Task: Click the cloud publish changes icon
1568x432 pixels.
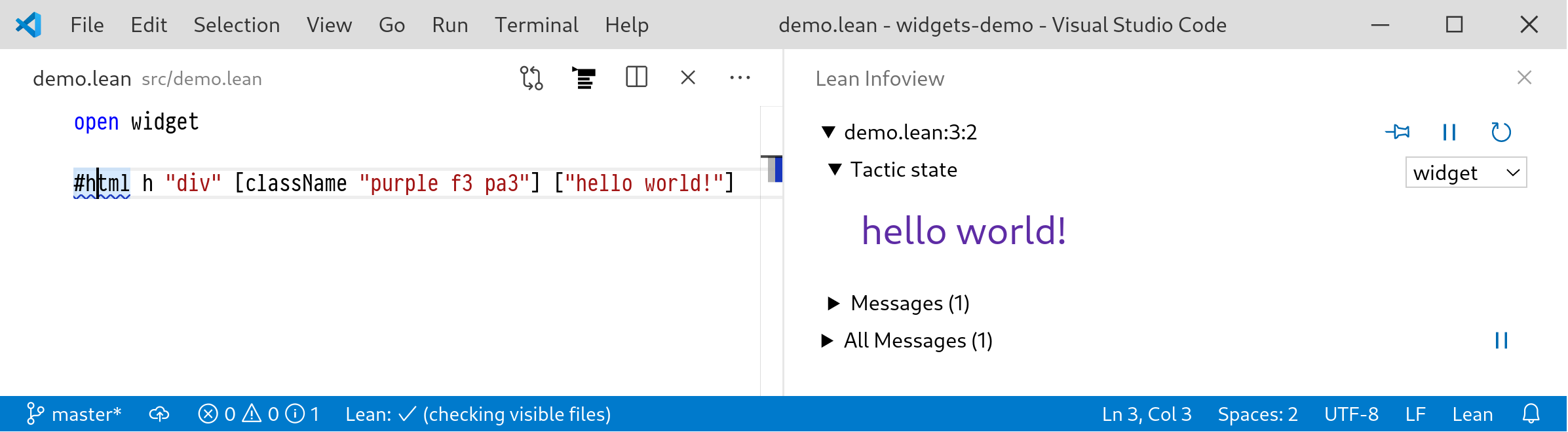Action: coord(159,414)
